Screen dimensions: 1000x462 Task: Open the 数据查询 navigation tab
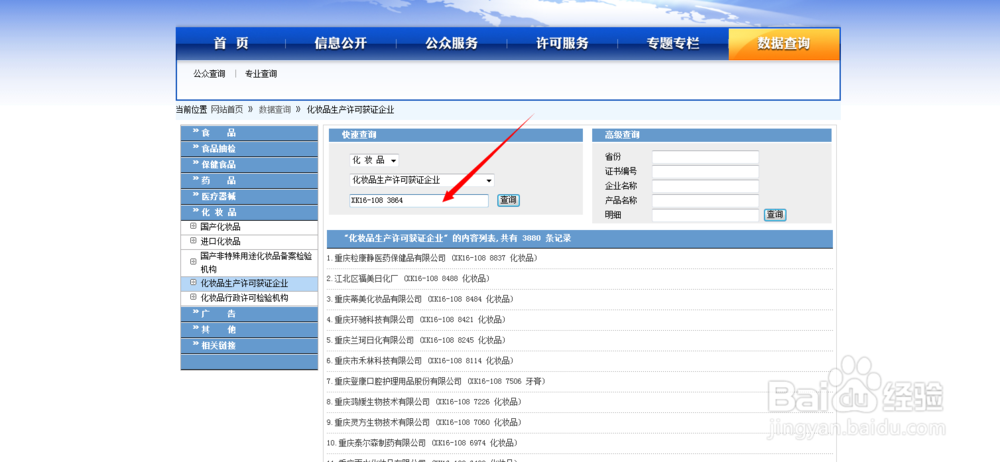click(784, 44)
